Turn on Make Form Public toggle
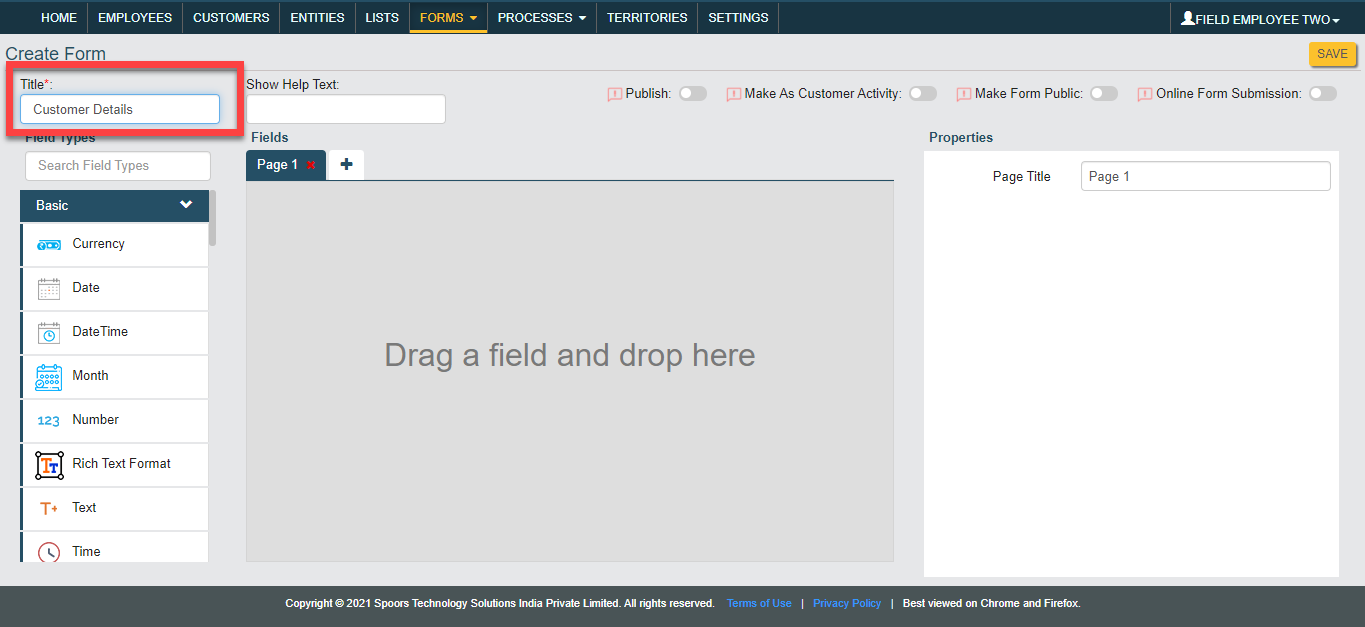The width and height of the screenshot is (1365, 627). click(1103, 94)
